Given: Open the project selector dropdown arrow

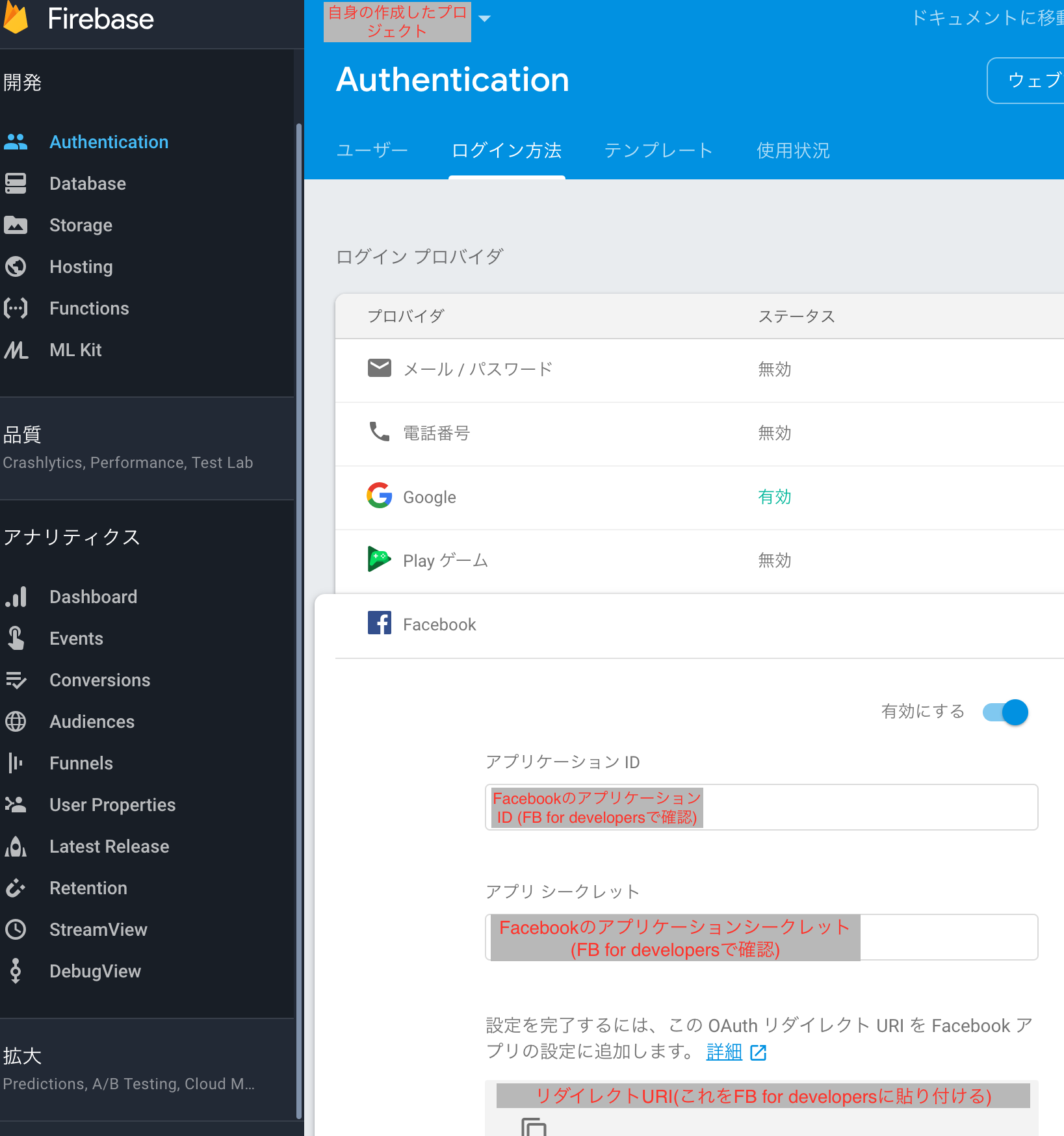Looking at the screenshot, I should tap(484, 19).
